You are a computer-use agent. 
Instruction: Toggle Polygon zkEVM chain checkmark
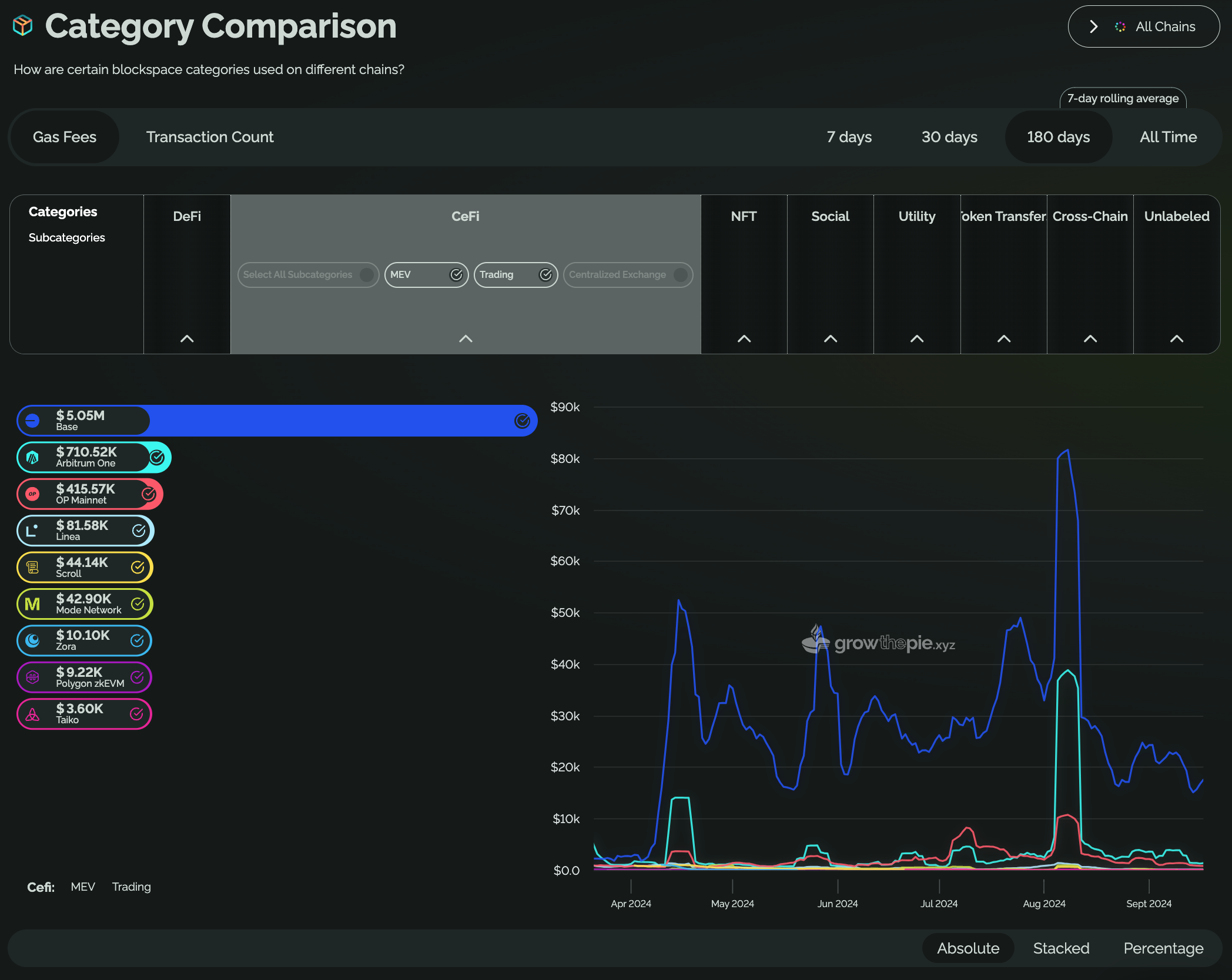137,677
